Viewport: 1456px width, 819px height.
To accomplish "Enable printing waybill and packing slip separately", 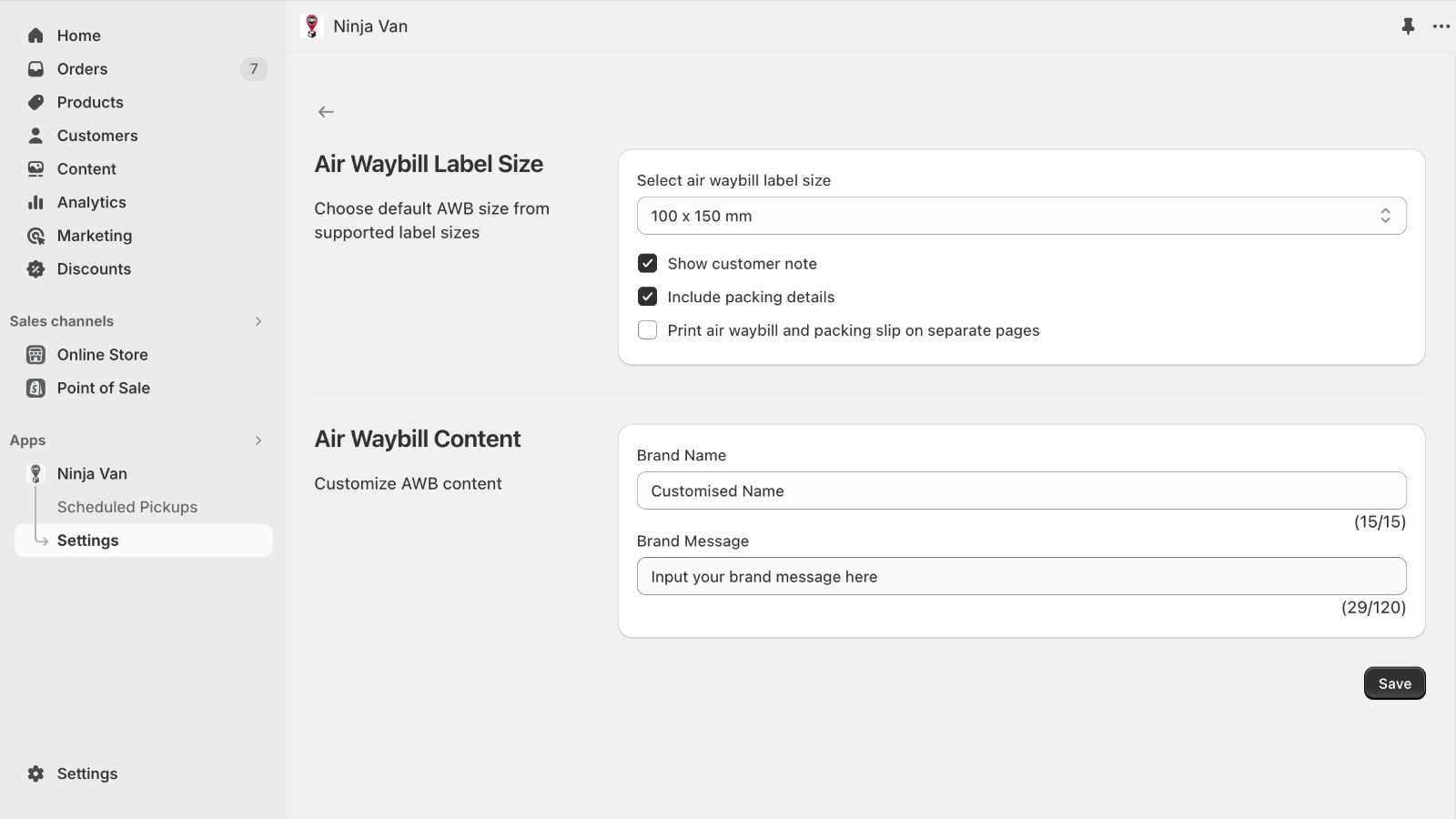I will [647, 330].
